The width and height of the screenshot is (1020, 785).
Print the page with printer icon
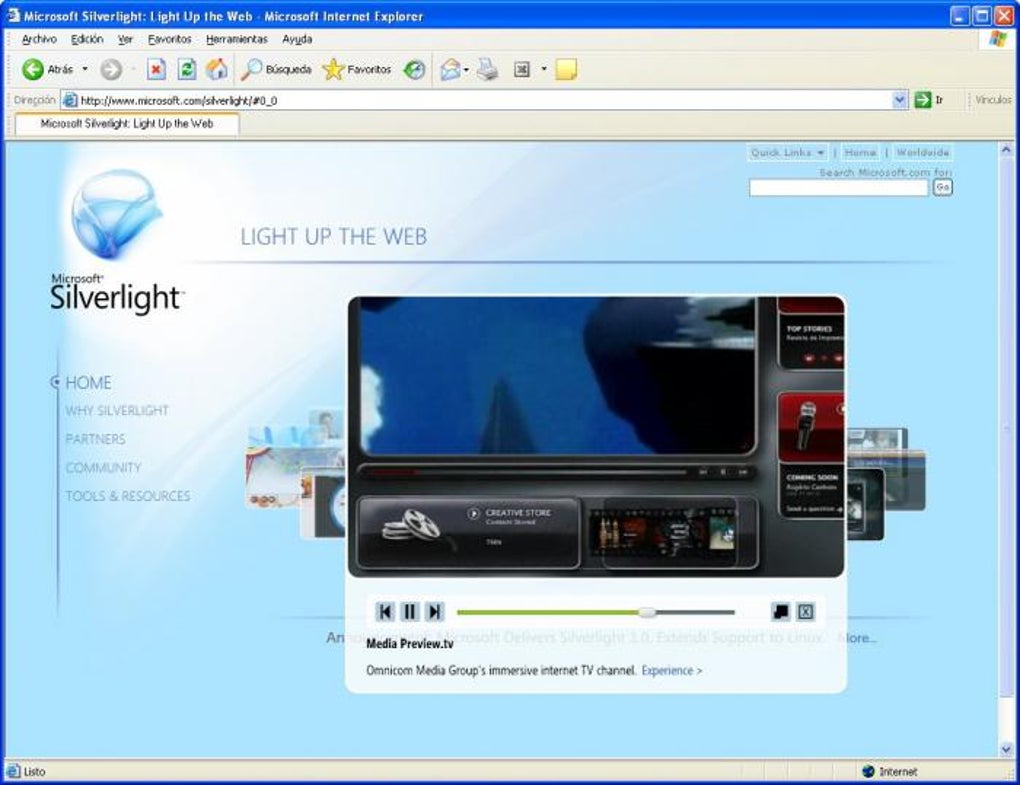(487, 69)
